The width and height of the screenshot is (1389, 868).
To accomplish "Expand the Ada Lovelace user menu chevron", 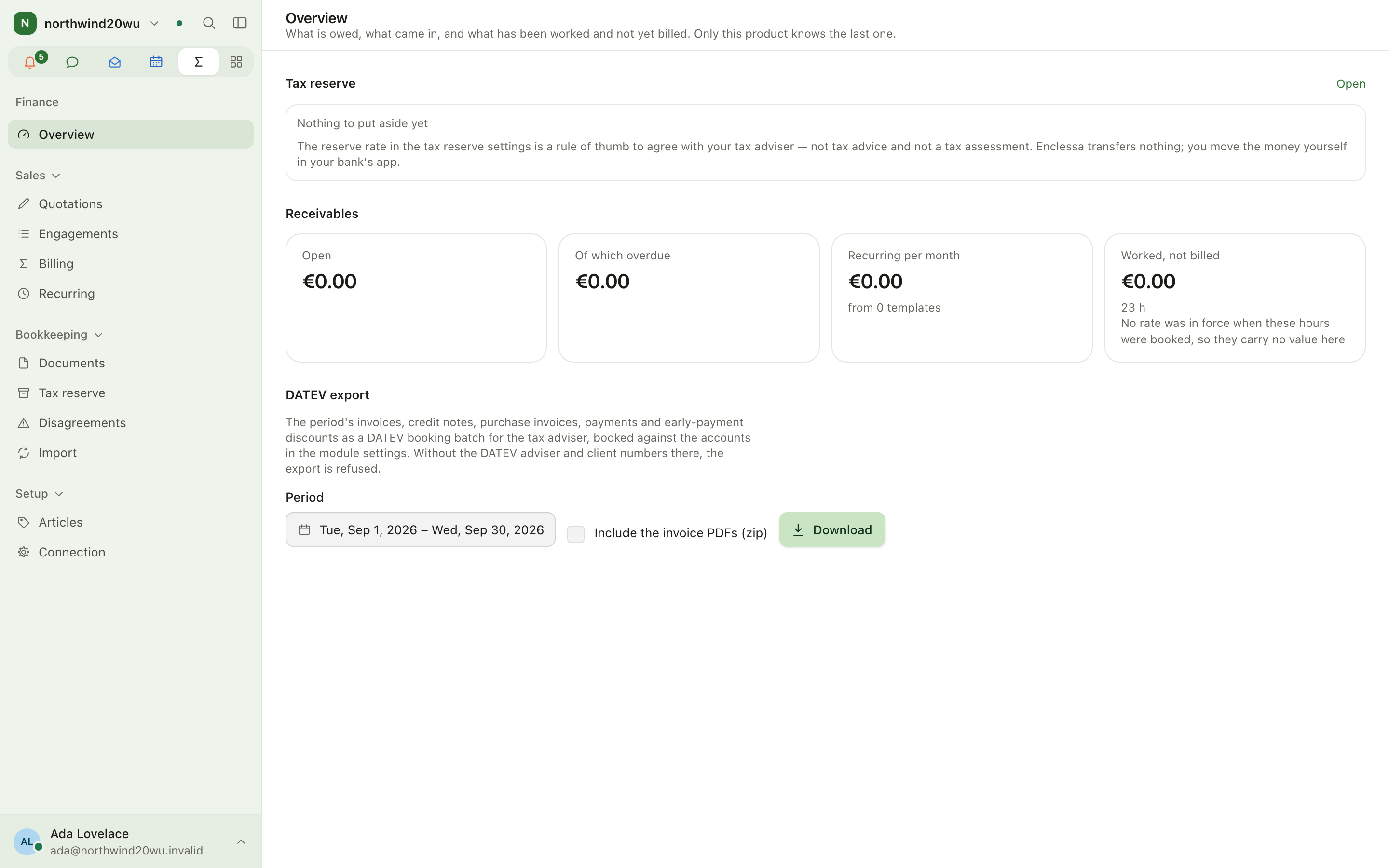I will (241, 841).
